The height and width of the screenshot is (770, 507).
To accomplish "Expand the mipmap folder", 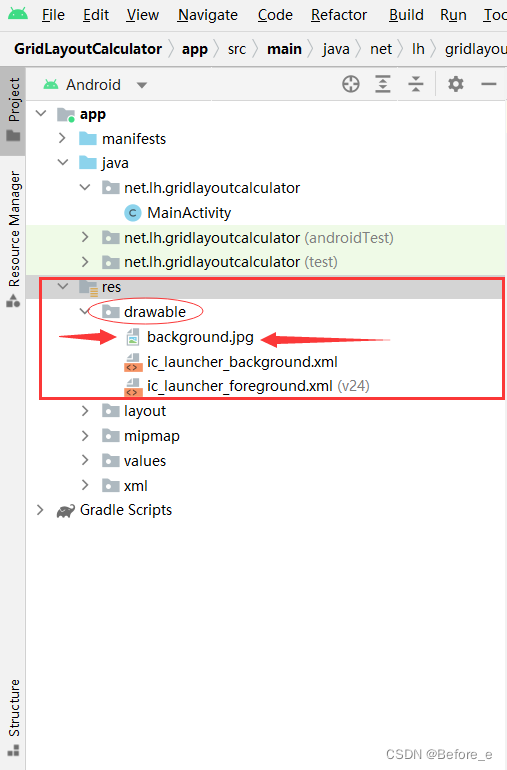I will 85,436.
